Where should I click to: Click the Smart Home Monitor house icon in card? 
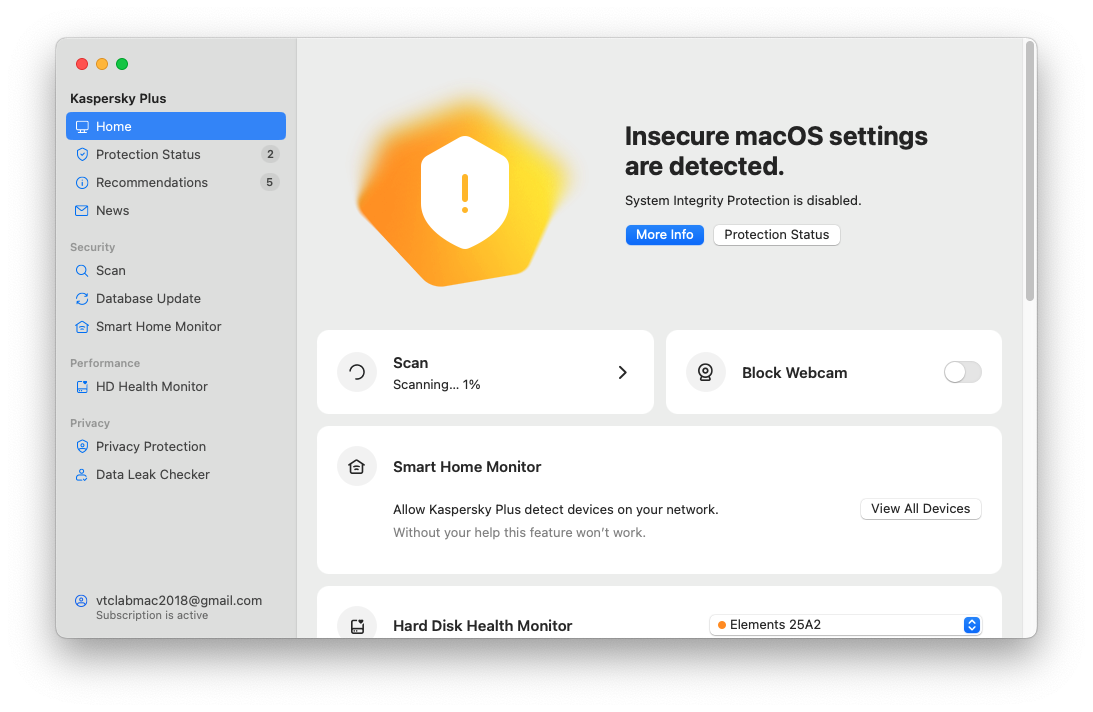(x=357, y=467)
